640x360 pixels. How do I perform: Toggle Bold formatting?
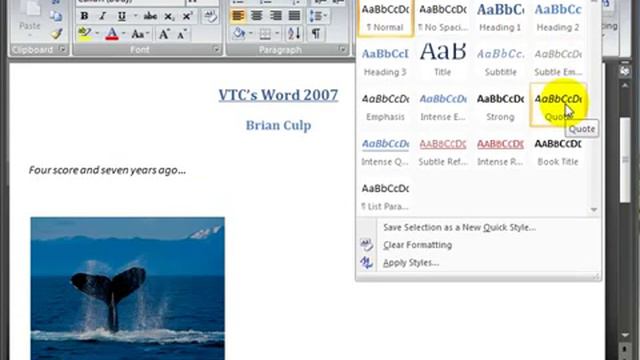pyautogui.click(x=84, y=16)
